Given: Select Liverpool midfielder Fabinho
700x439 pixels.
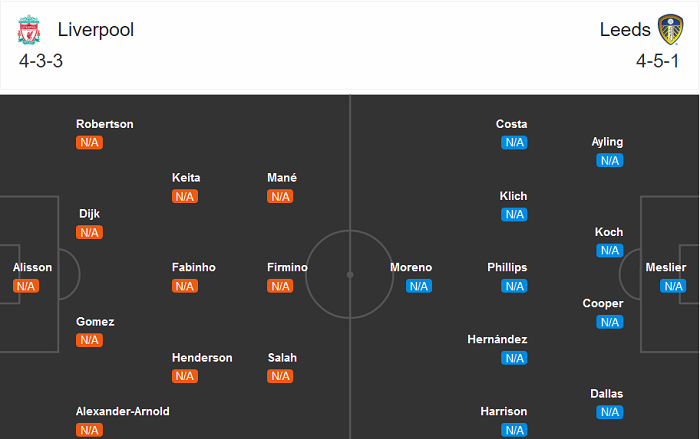Looking at the screenshot, I should click(194, 268).
